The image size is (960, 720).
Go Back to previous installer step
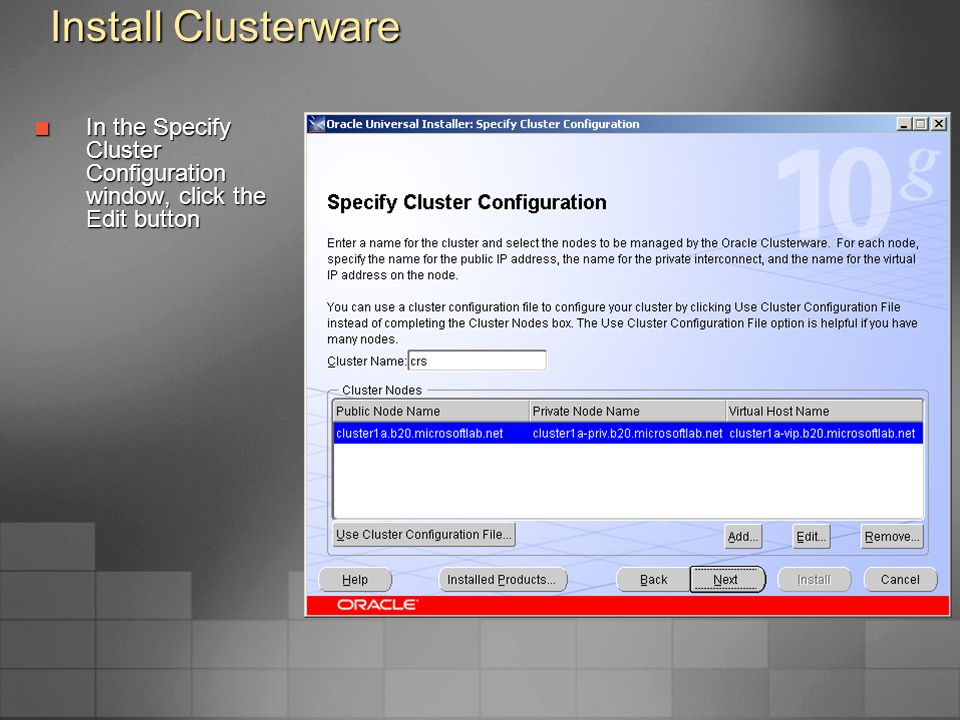653,579
